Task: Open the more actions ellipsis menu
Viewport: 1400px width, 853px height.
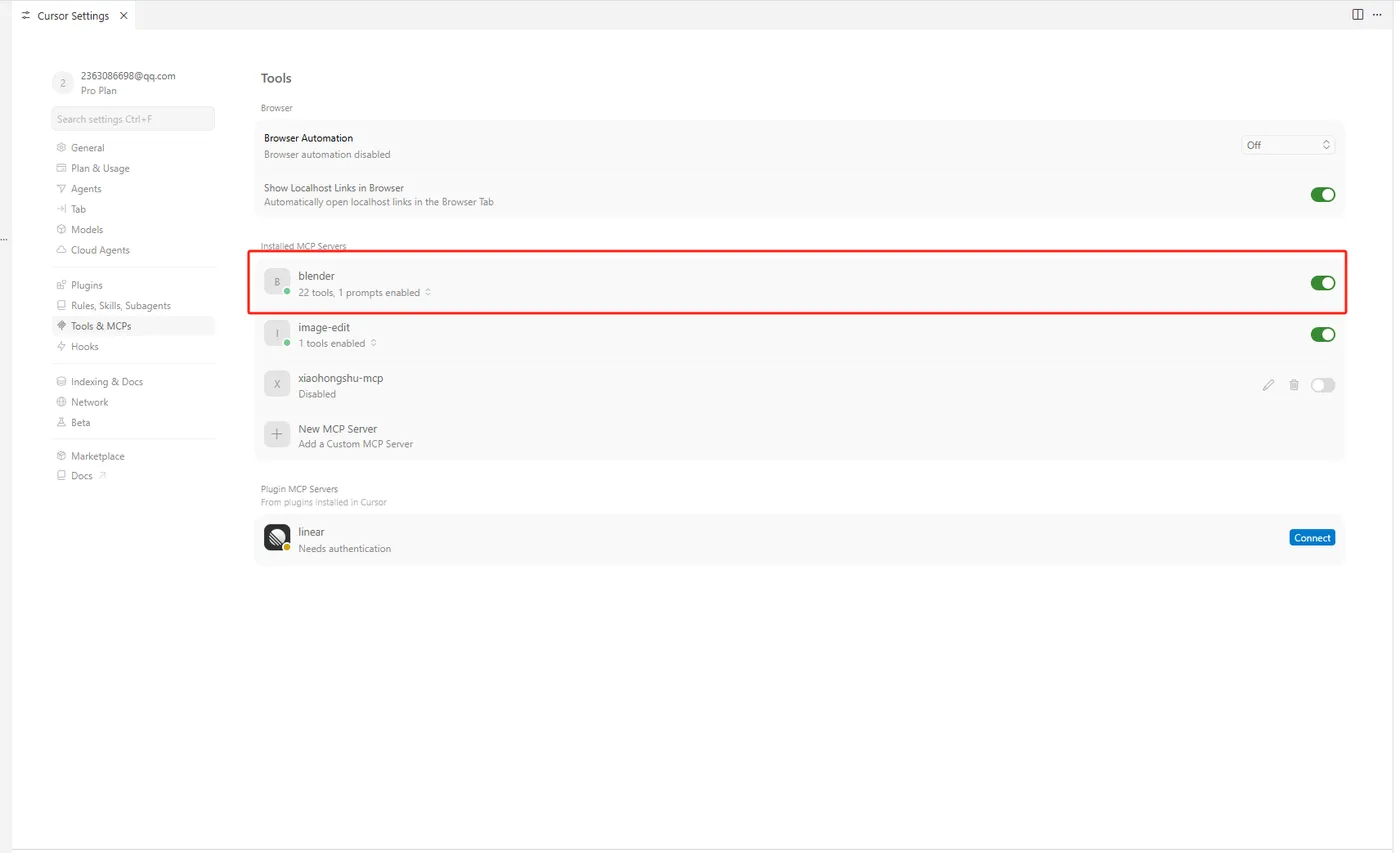Action: point(1377,14)
